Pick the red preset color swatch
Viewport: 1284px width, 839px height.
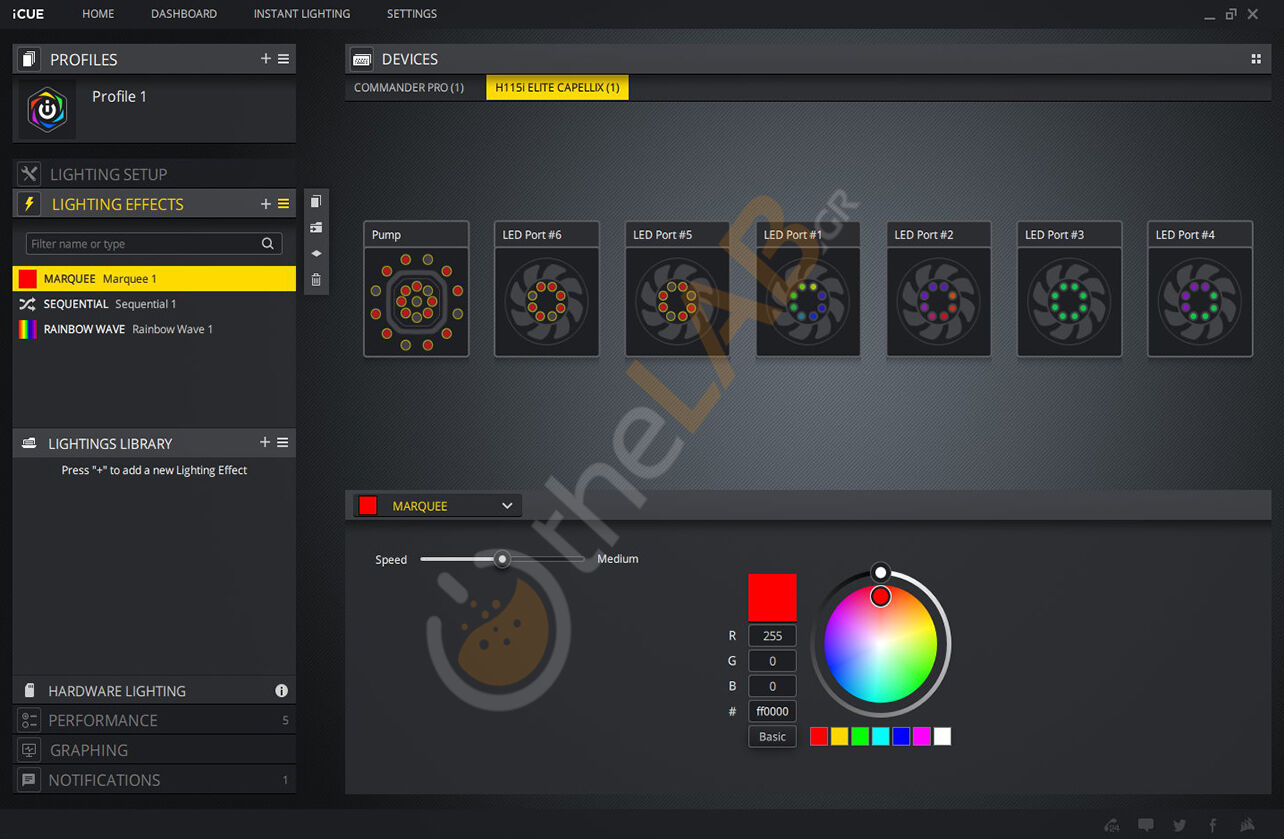click(x=819, y=736)
